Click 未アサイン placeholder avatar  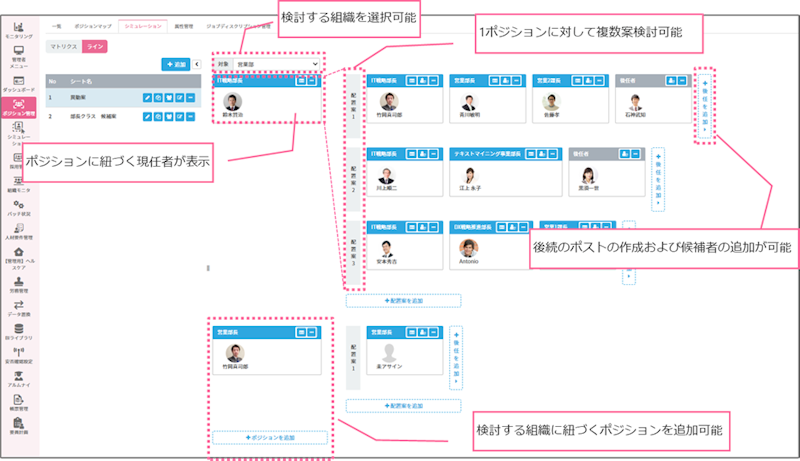tap(389, 353)
